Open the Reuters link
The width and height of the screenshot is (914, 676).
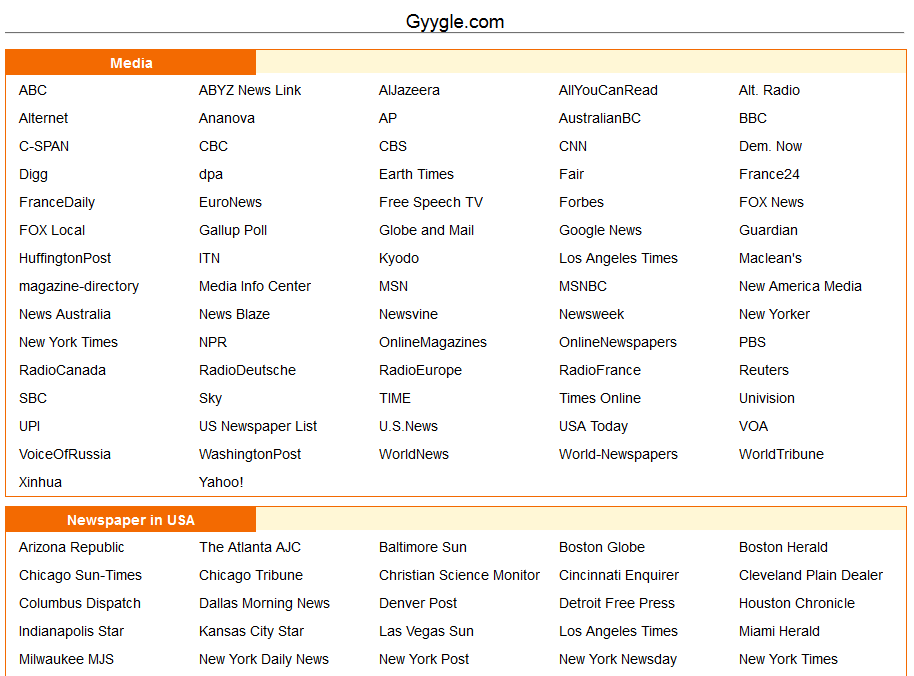tap(764, 370)
